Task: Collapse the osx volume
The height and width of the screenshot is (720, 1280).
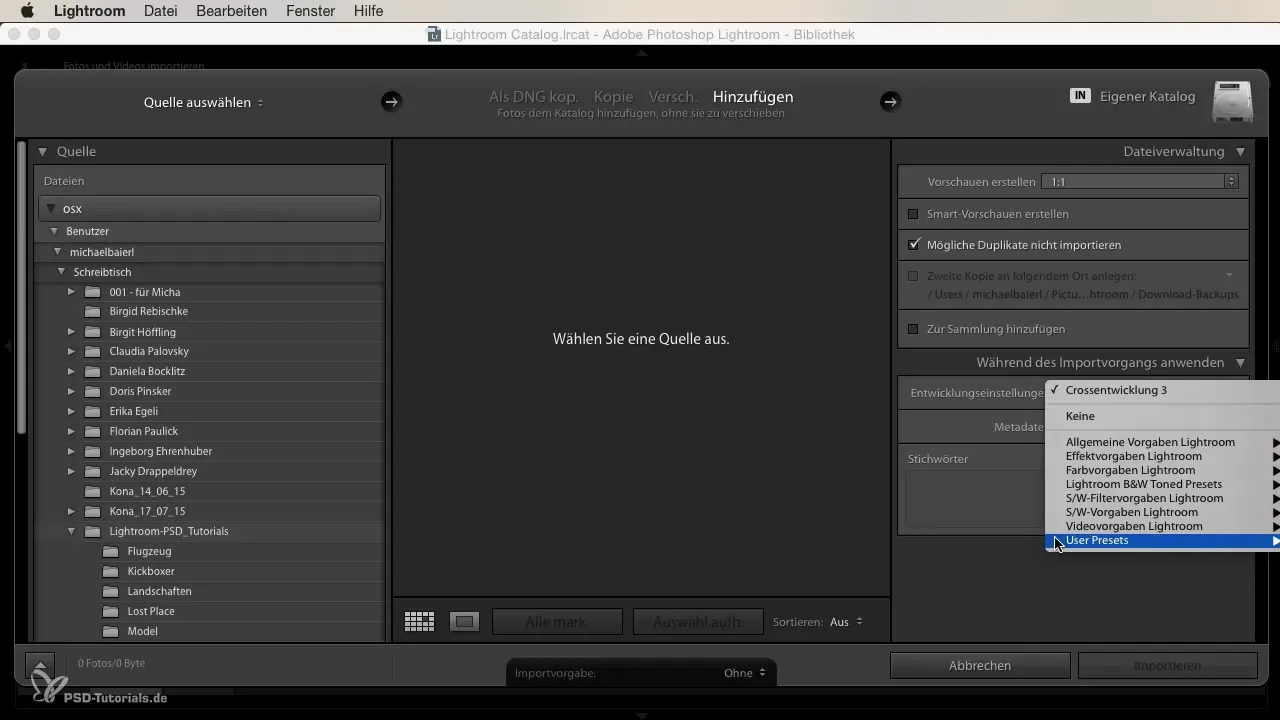Action: 51,209
